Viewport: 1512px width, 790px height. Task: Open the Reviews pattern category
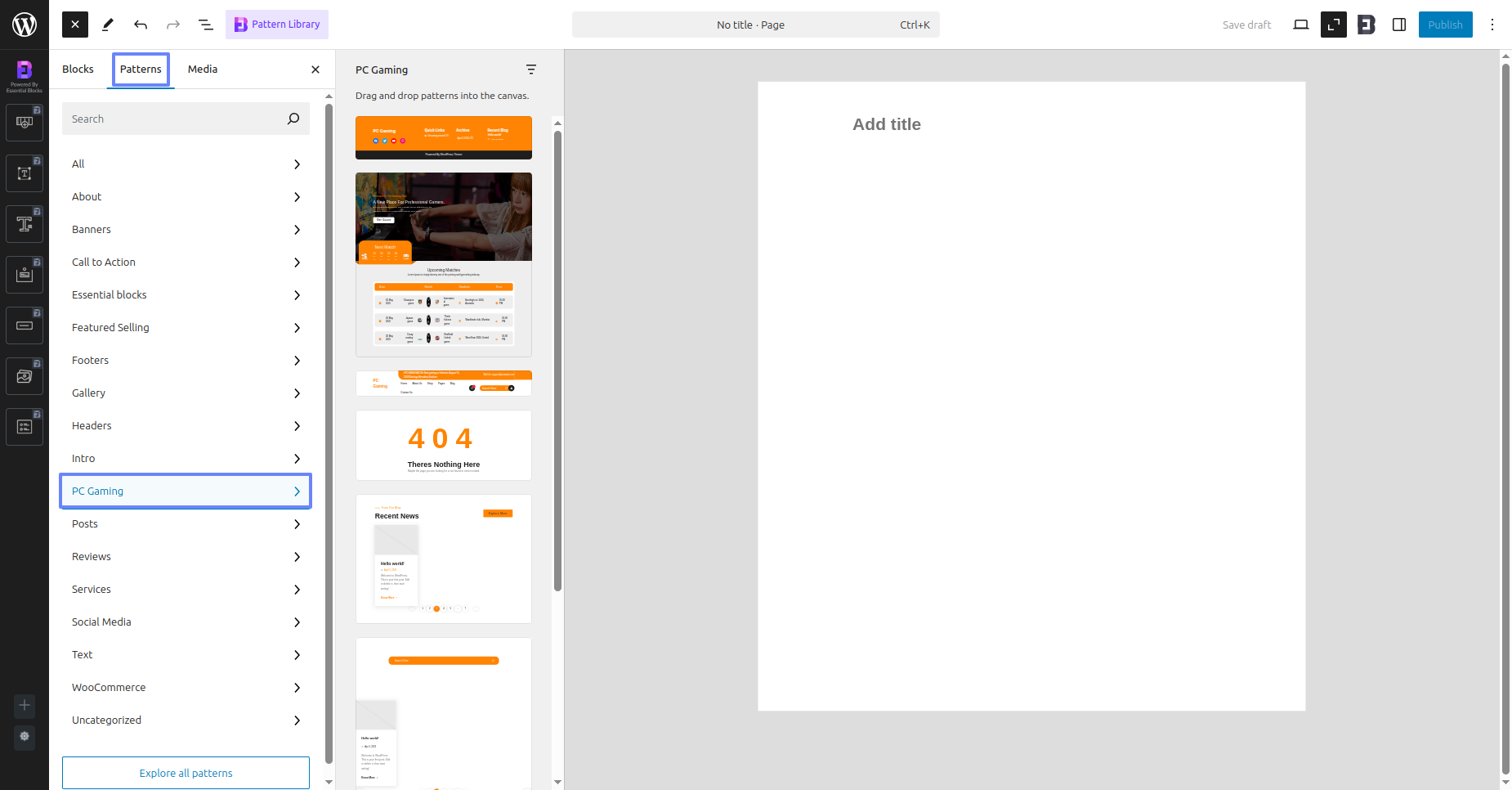pyautogui.click(x=186, y=557)
